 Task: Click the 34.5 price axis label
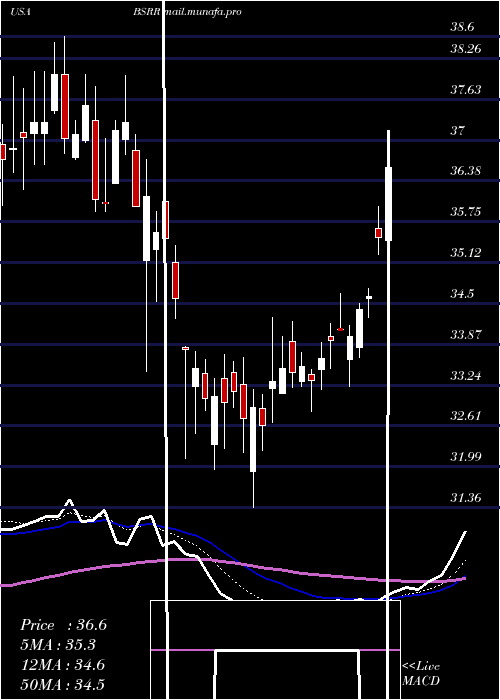[462, 294]
